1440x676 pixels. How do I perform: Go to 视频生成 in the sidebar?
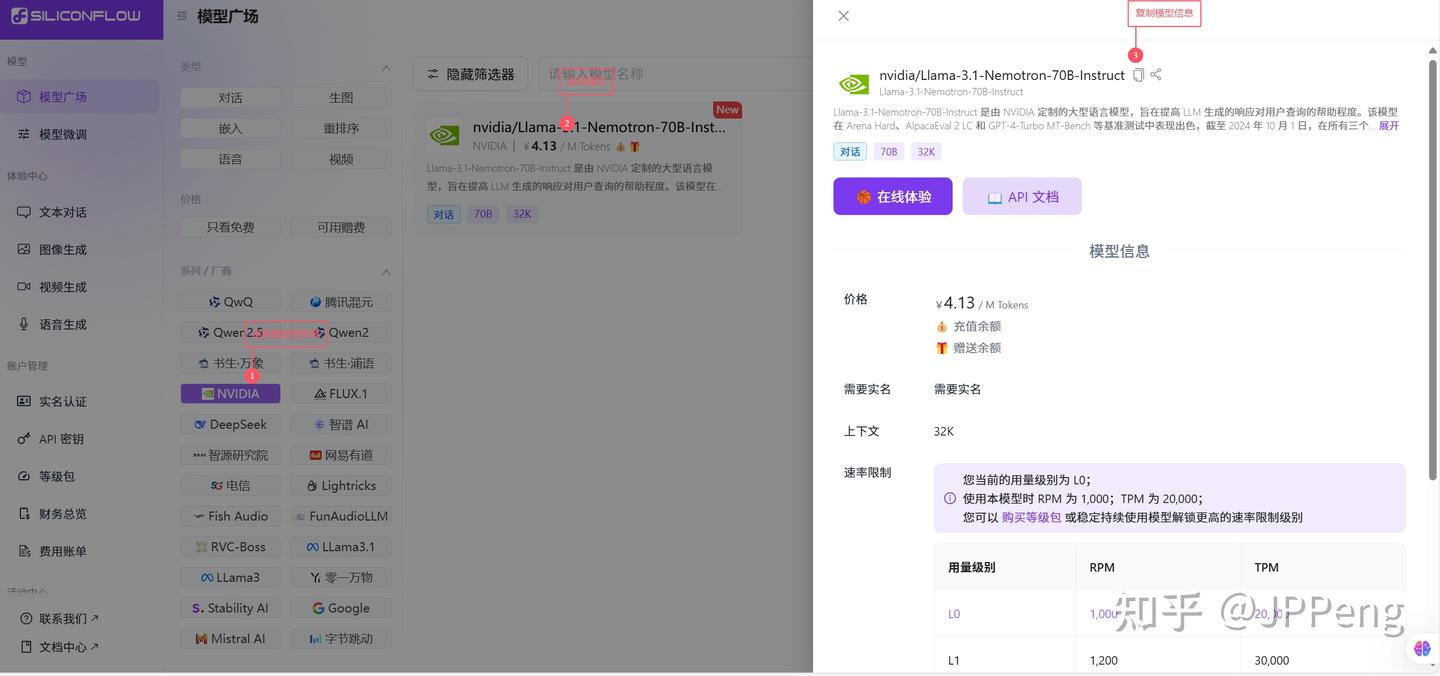(x=80, y=287)
